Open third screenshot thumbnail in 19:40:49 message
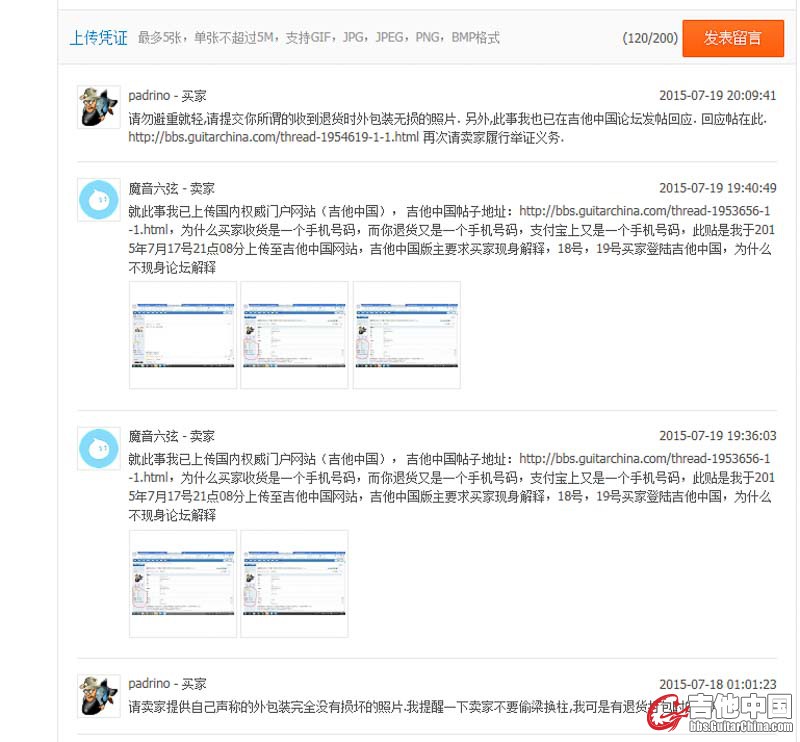The image size is (800, 742). click(x=407, y=334)
